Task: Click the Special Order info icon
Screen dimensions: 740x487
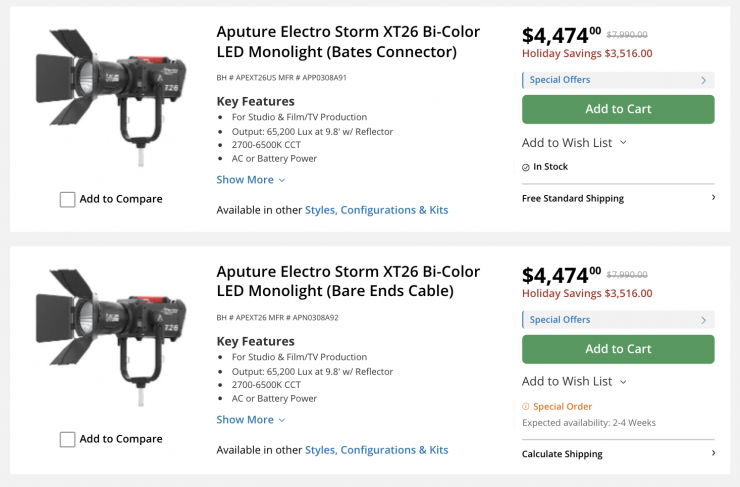Action: 526,406
